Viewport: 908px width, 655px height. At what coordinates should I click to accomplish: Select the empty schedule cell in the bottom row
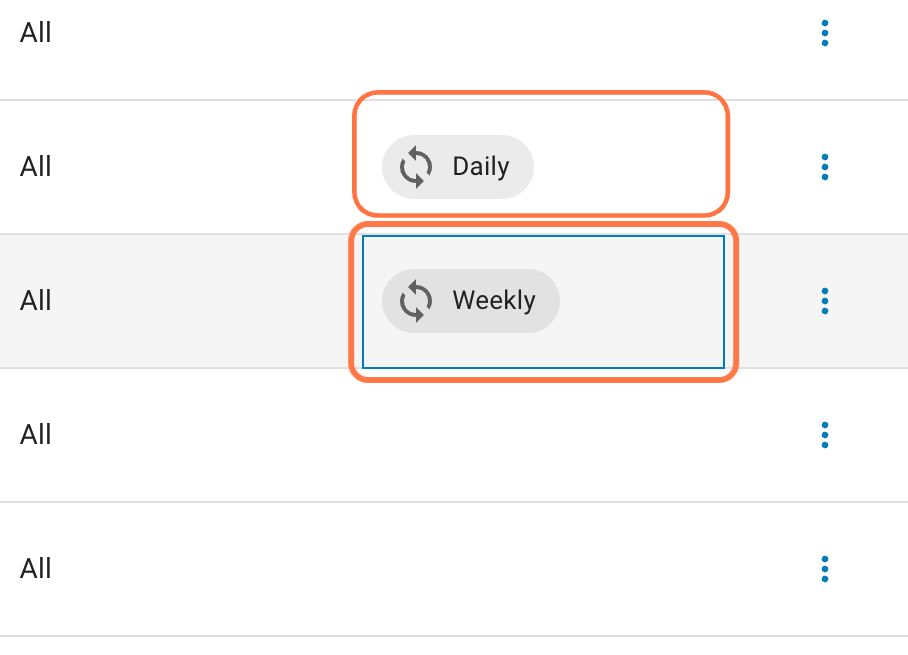tap(543, 569)
